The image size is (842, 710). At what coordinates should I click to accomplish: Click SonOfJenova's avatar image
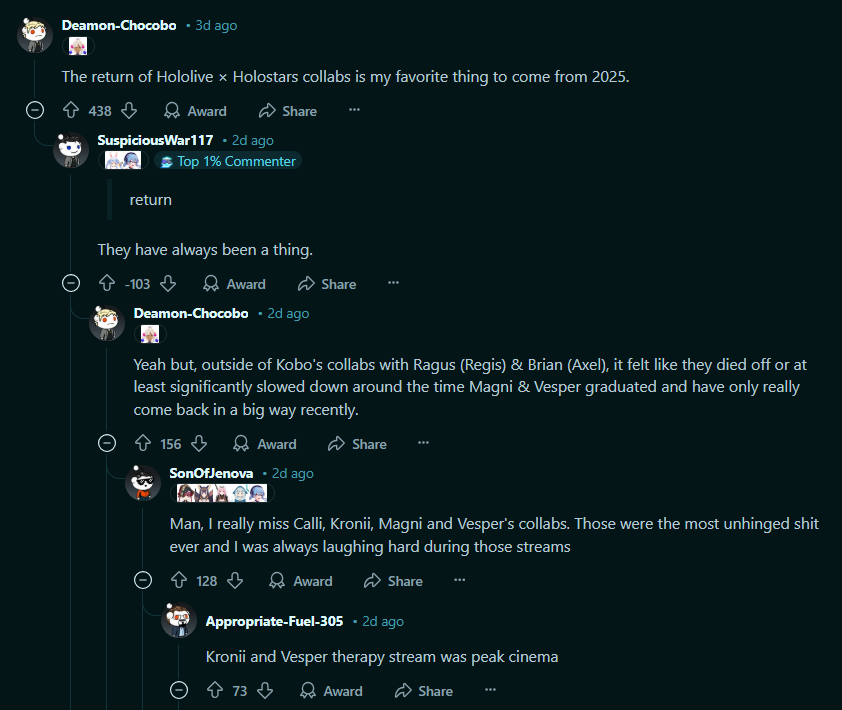pyautogui.click(x=143, y=483)
